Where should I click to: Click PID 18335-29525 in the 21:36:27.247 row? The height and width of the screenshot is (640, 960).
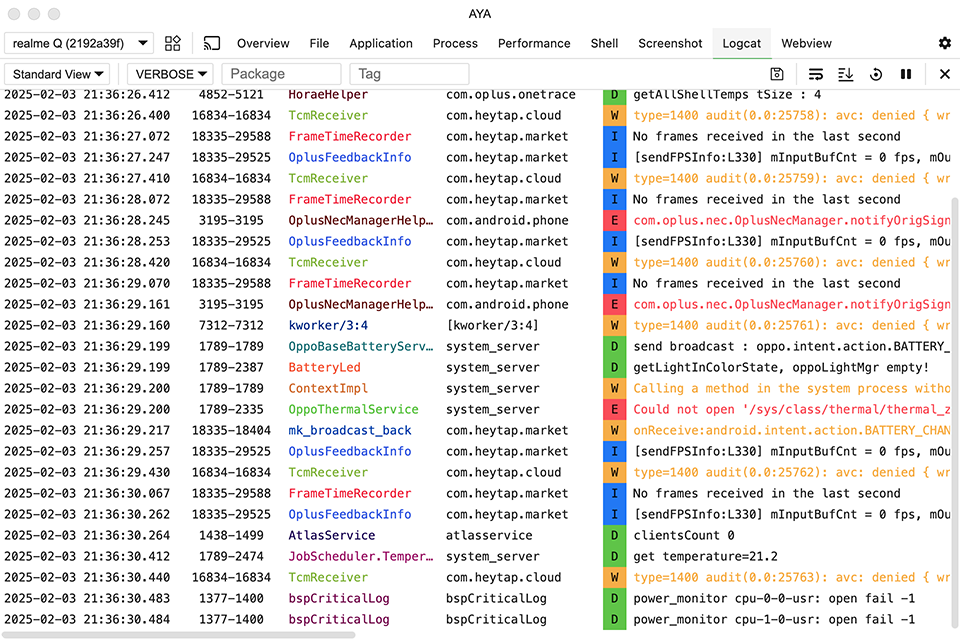231,157
